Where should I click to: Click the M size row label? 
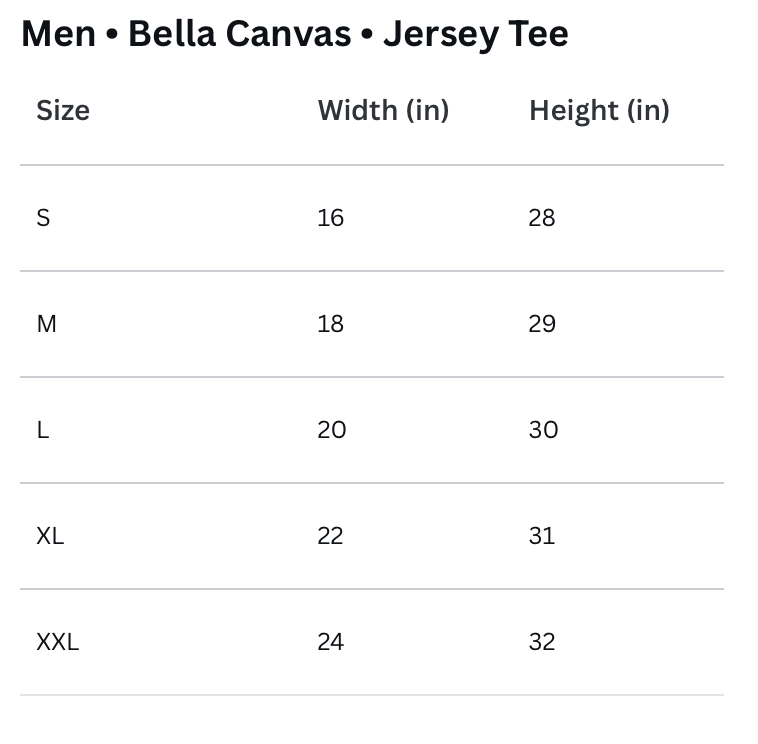[x=46, y=324]
